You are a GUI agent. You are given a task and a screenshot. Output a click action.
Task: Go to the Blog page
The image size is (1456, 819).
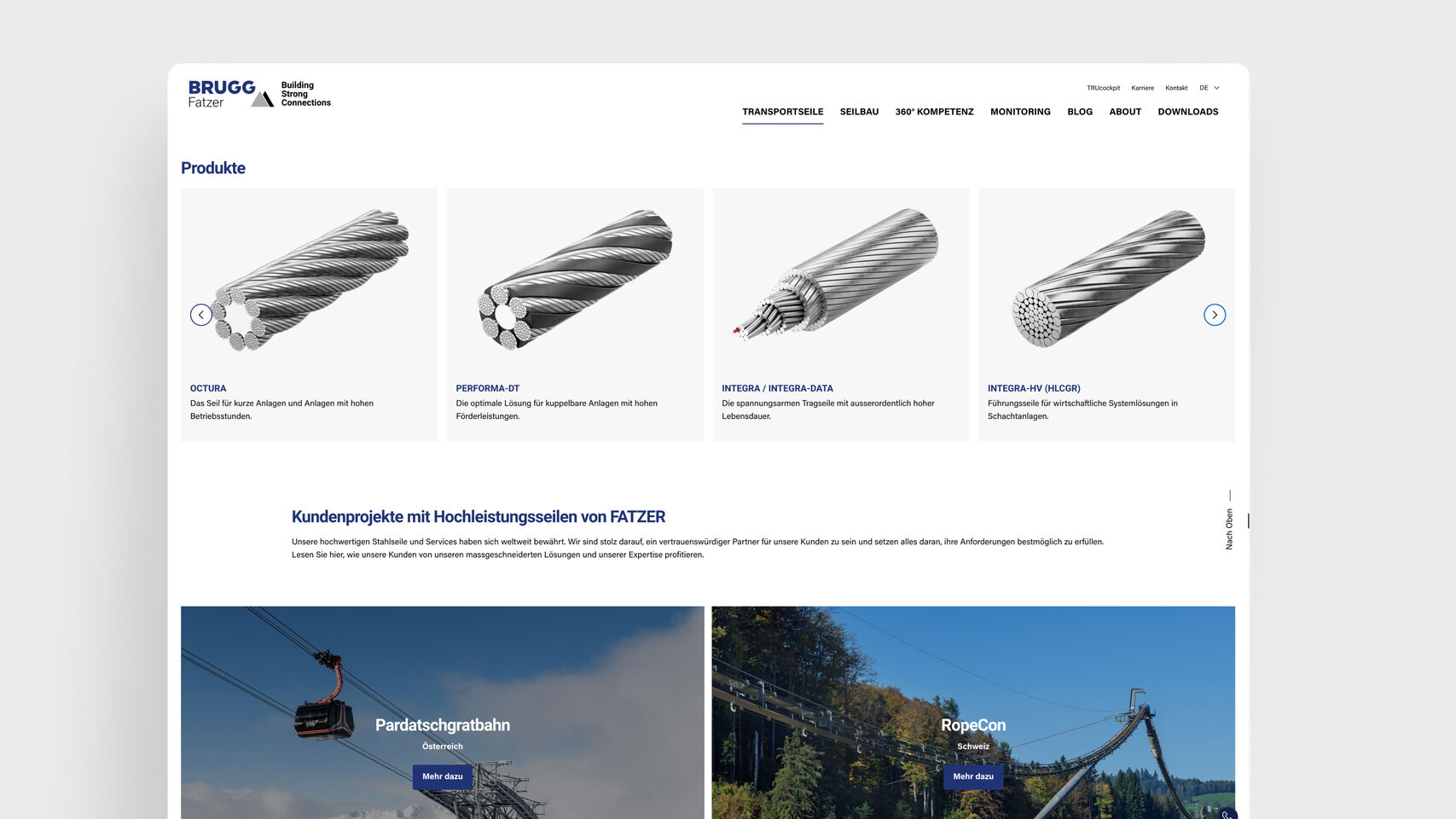1080,112
